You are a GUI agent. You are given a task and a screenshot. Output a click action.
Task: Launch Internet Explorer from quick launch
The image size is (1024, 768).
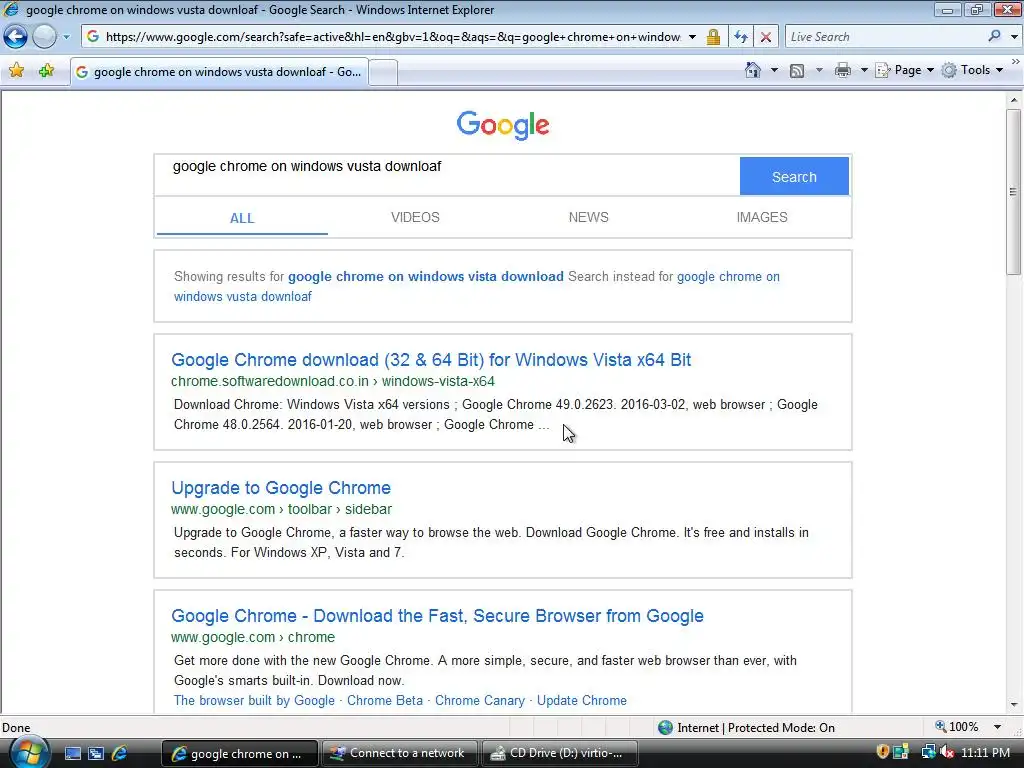point(120,754)
